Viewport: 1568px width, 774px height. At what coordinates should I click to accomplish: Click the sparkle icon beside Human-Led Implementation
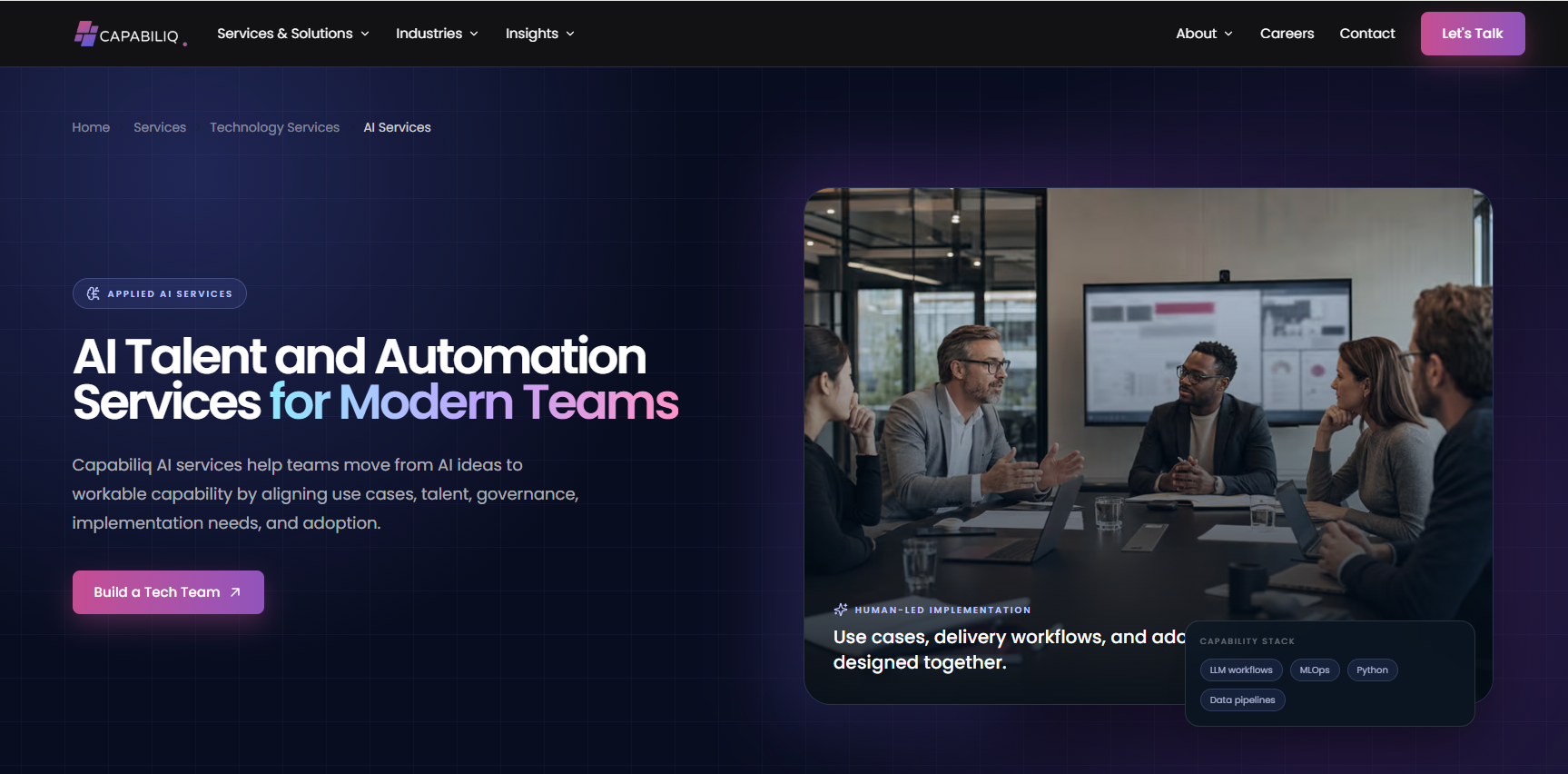(841, 610)
